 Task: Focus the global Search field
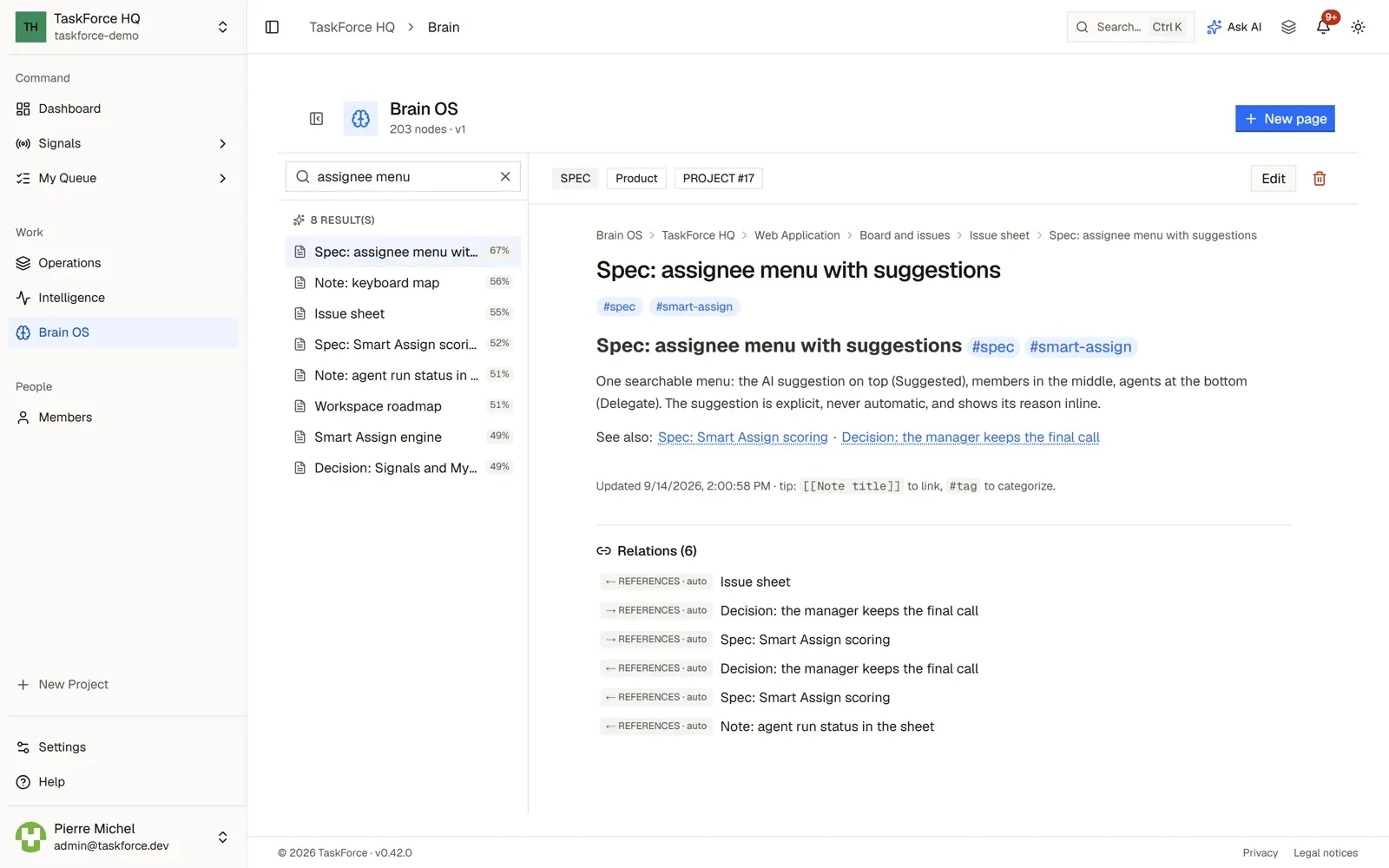coord(1130,27)
